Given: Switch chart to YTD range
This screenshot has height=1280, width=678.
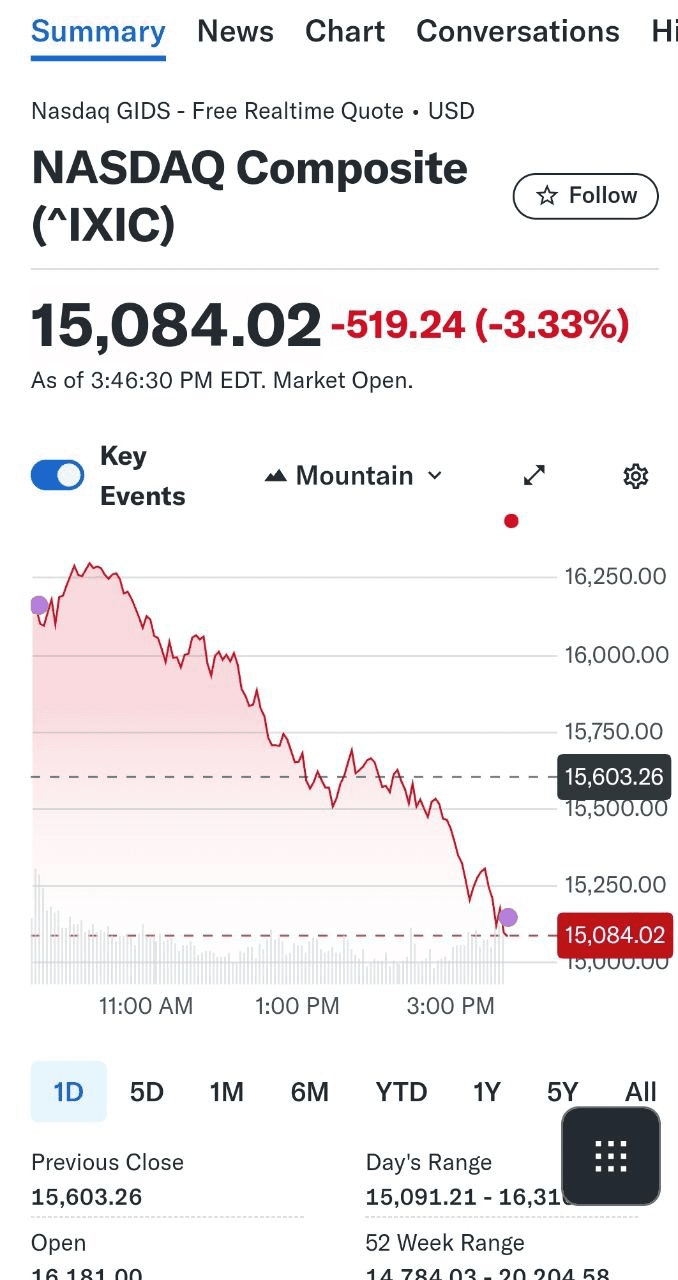Looking at the screenshot, I should point(401,1092).
